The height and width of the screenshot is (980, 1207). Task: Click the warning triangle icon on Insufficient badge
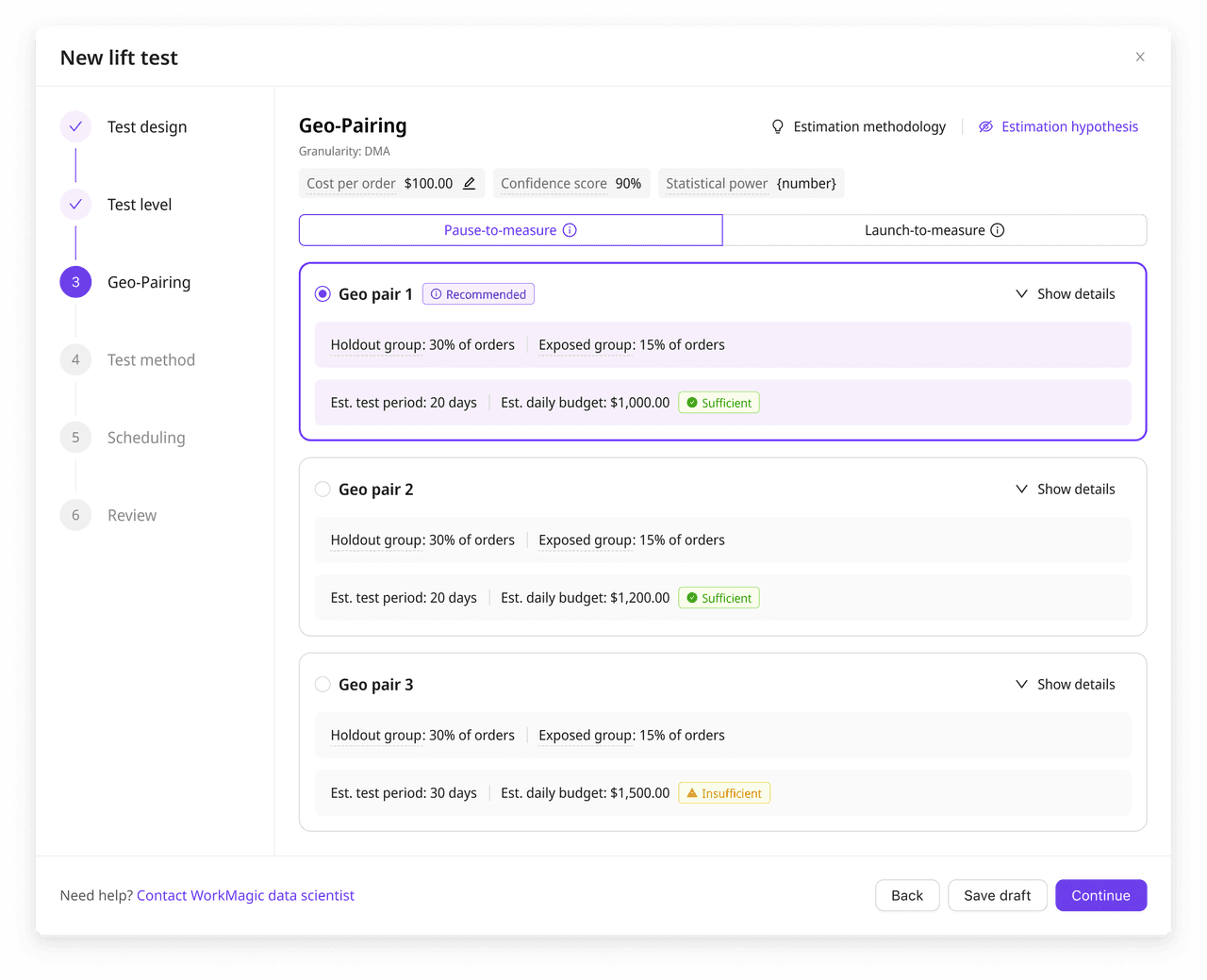click(x=692, y=793)
